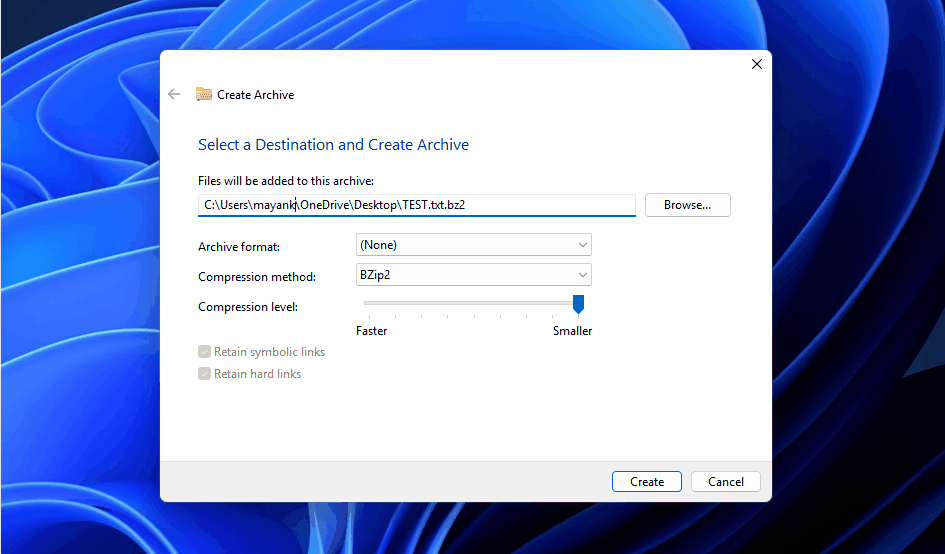Image resolution: width=945 pixels, height=554 pixels.
Task: Click the Create Archive folder icon
Action: coord(204,94)
